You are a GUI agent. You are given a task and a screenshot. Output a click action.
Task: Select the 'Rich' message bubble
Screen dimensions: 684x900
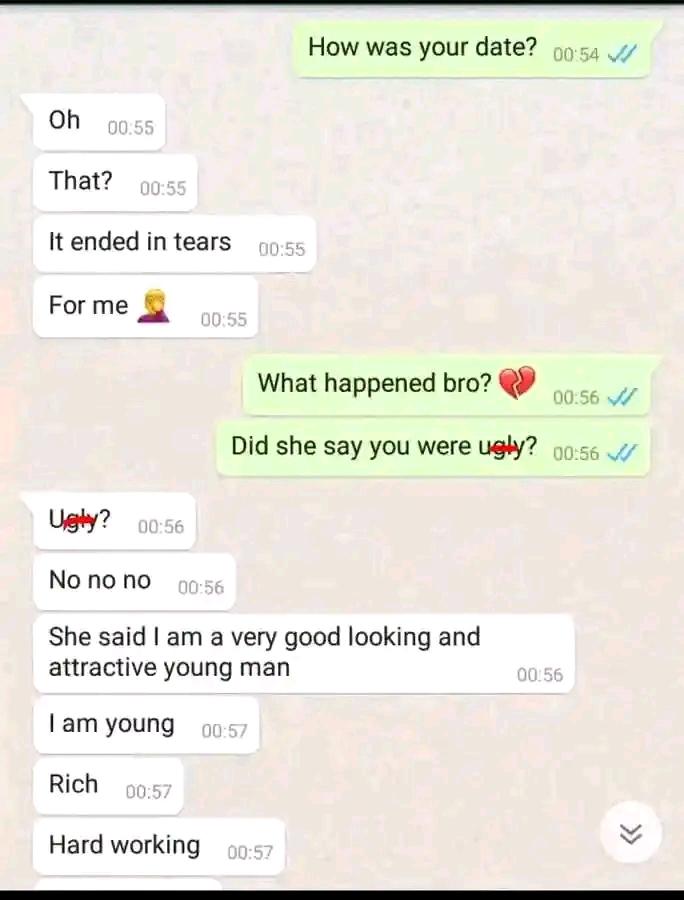tap(108, 786)
